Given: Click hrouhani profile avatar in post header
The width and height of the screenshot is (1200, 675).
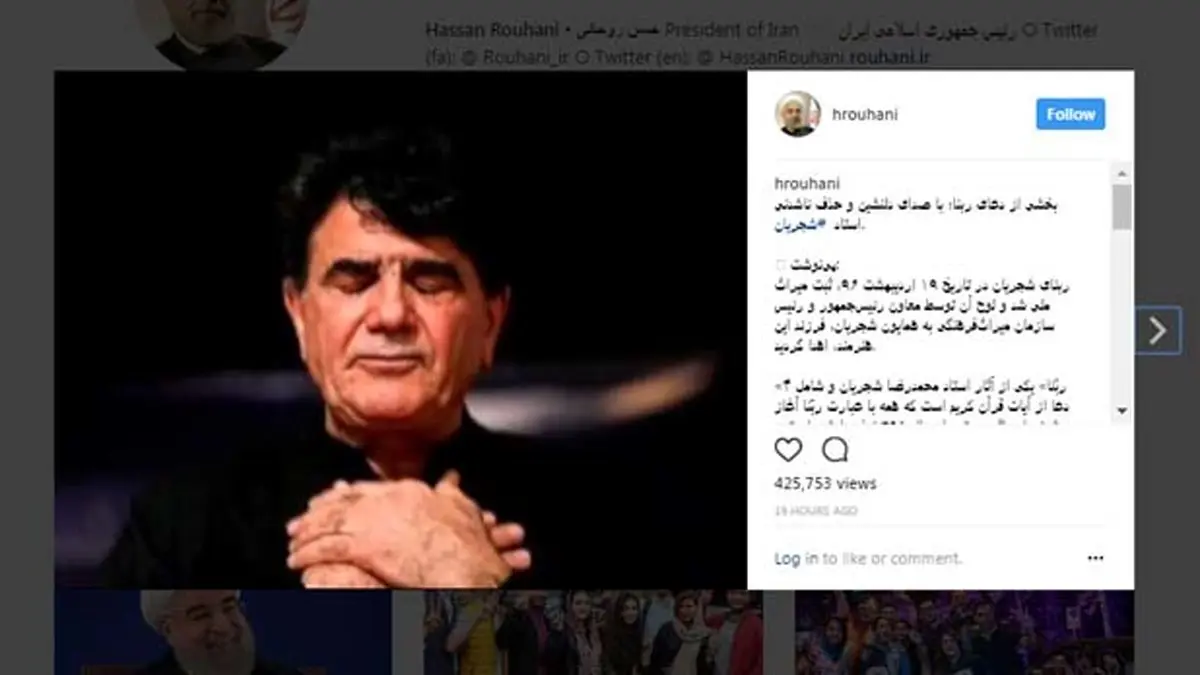Looking at the screenshot, I should (x=797, y=114).
